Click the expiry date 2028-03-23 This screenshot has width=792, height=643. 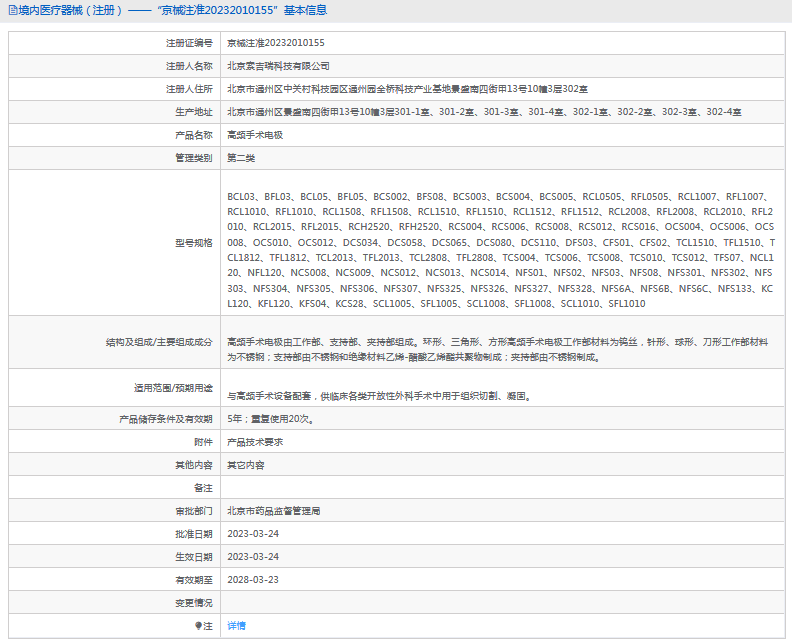[x=253, y=580]
